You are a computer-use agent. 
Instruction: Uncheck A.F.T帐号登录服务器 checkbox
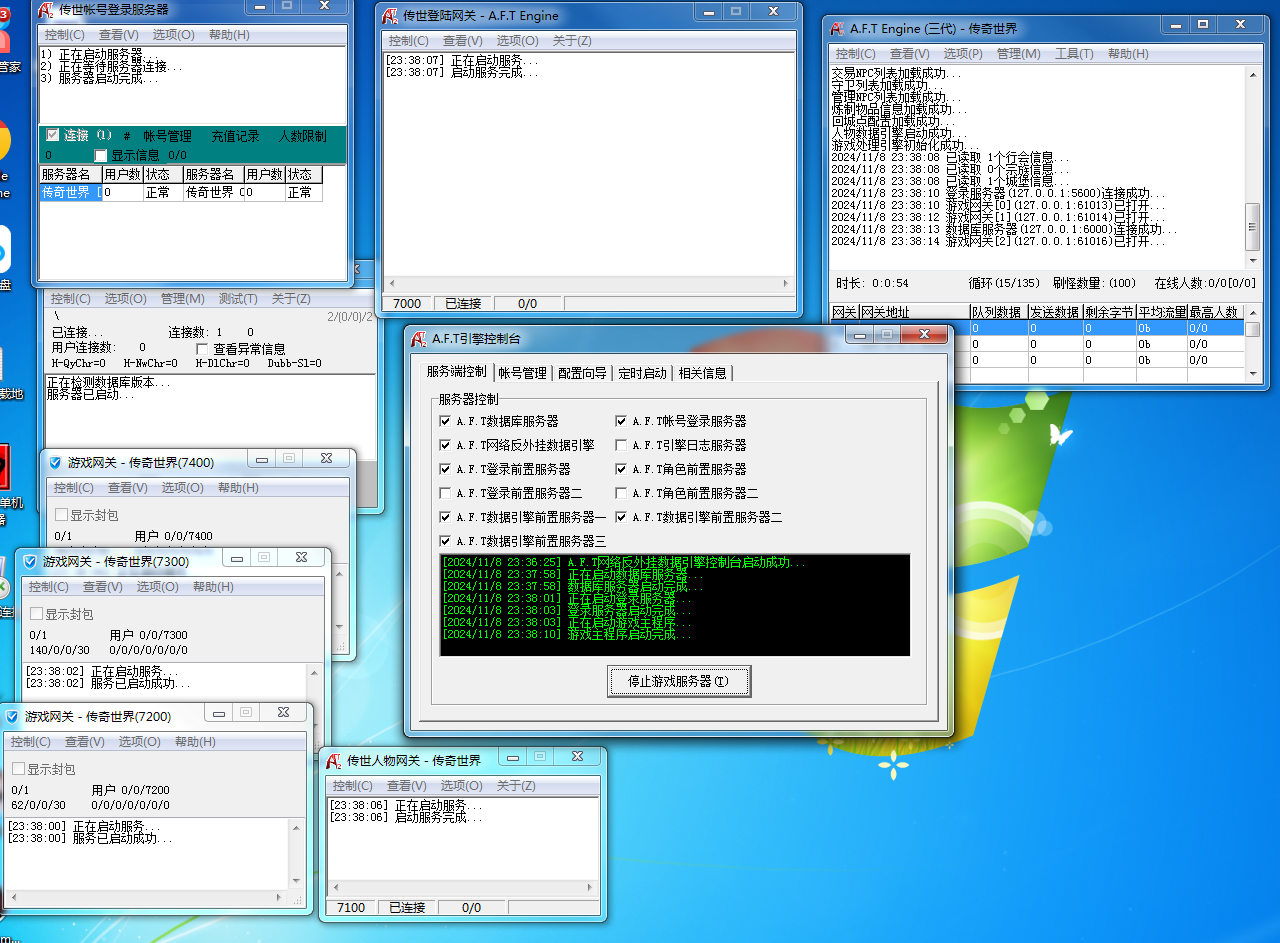621,421
